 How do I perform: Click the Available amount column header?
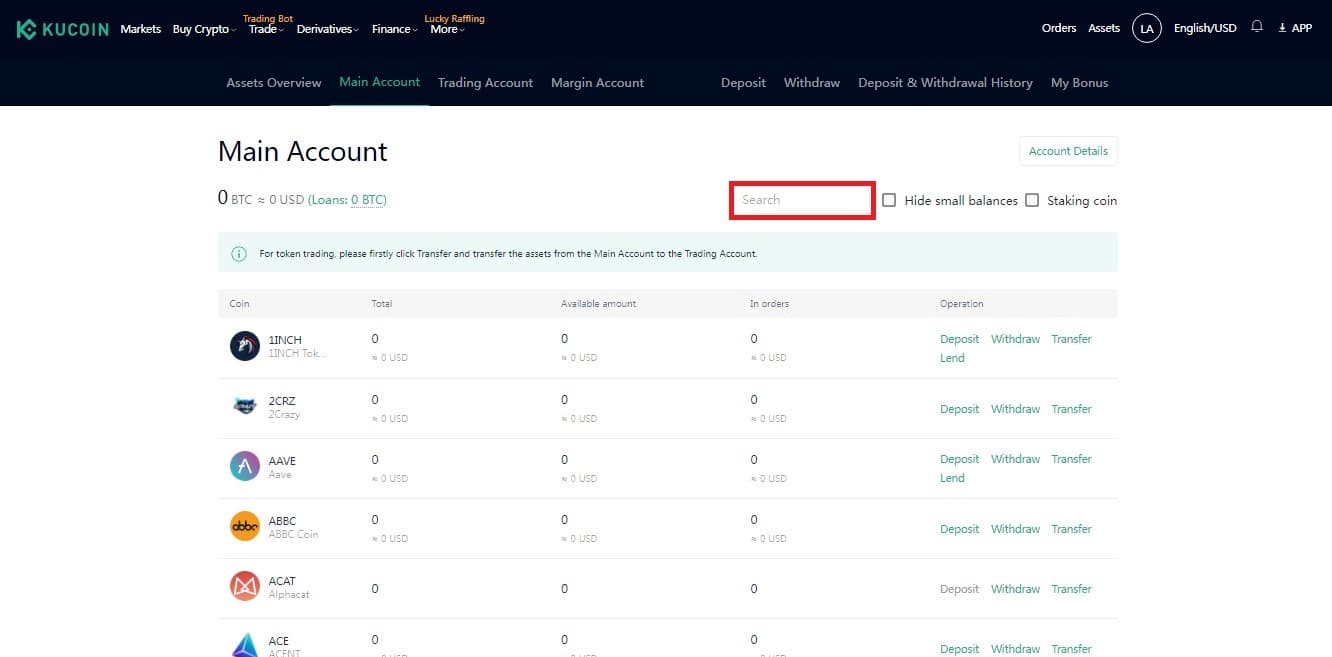click(598, 304)
